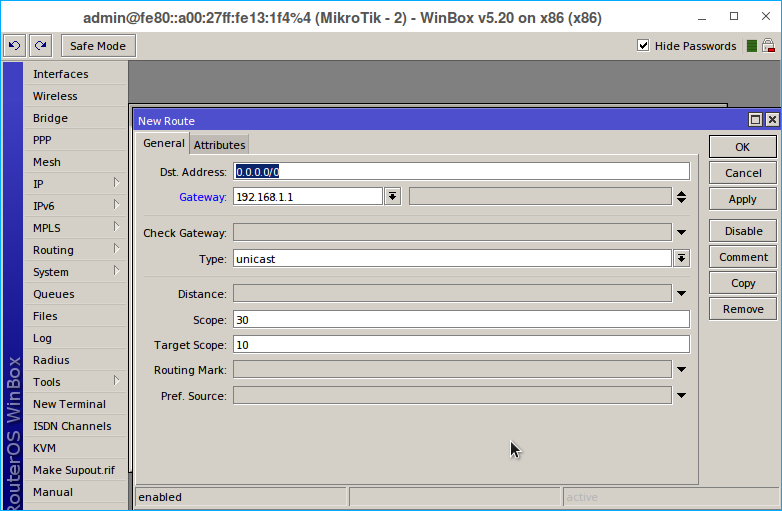The image size is (782, 511).
Task: Close the New Route dialog
Action: point(772,120)
